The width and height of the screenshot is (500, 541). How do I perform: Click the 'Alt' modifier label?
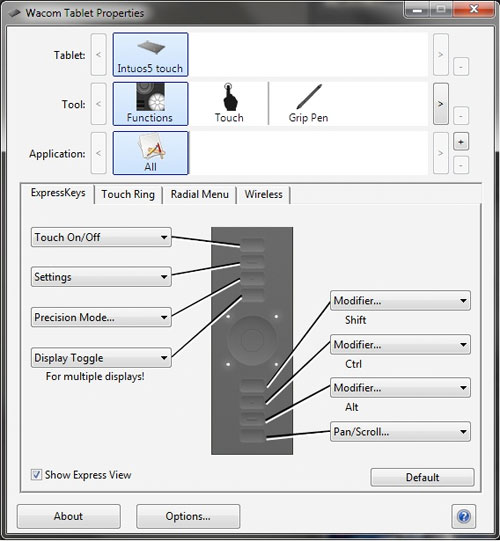point(352,407)
